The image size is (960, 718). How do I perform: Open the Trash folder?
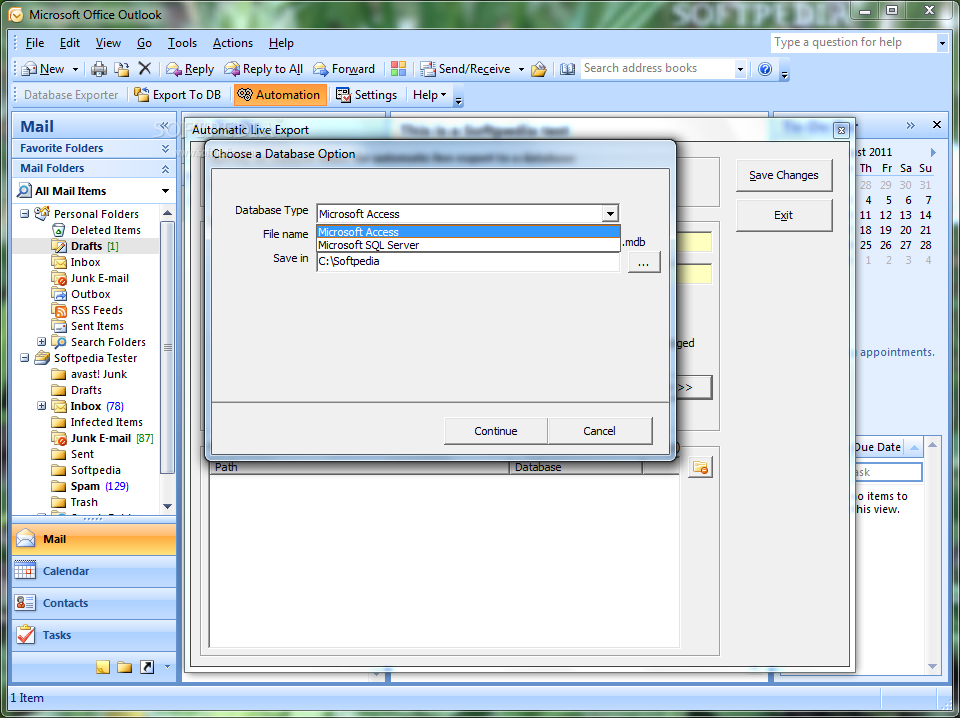[x=84, y=502]
